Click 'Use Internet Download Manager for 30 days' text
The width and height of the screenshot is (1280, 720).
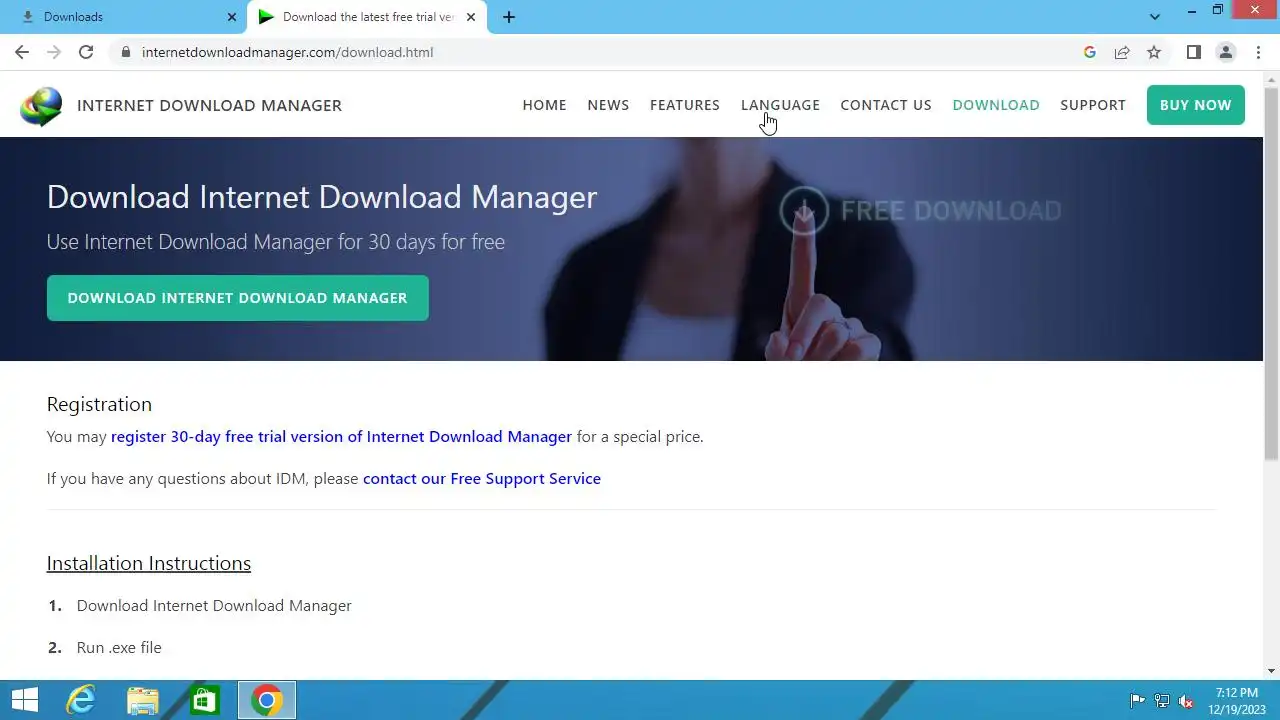276,242
